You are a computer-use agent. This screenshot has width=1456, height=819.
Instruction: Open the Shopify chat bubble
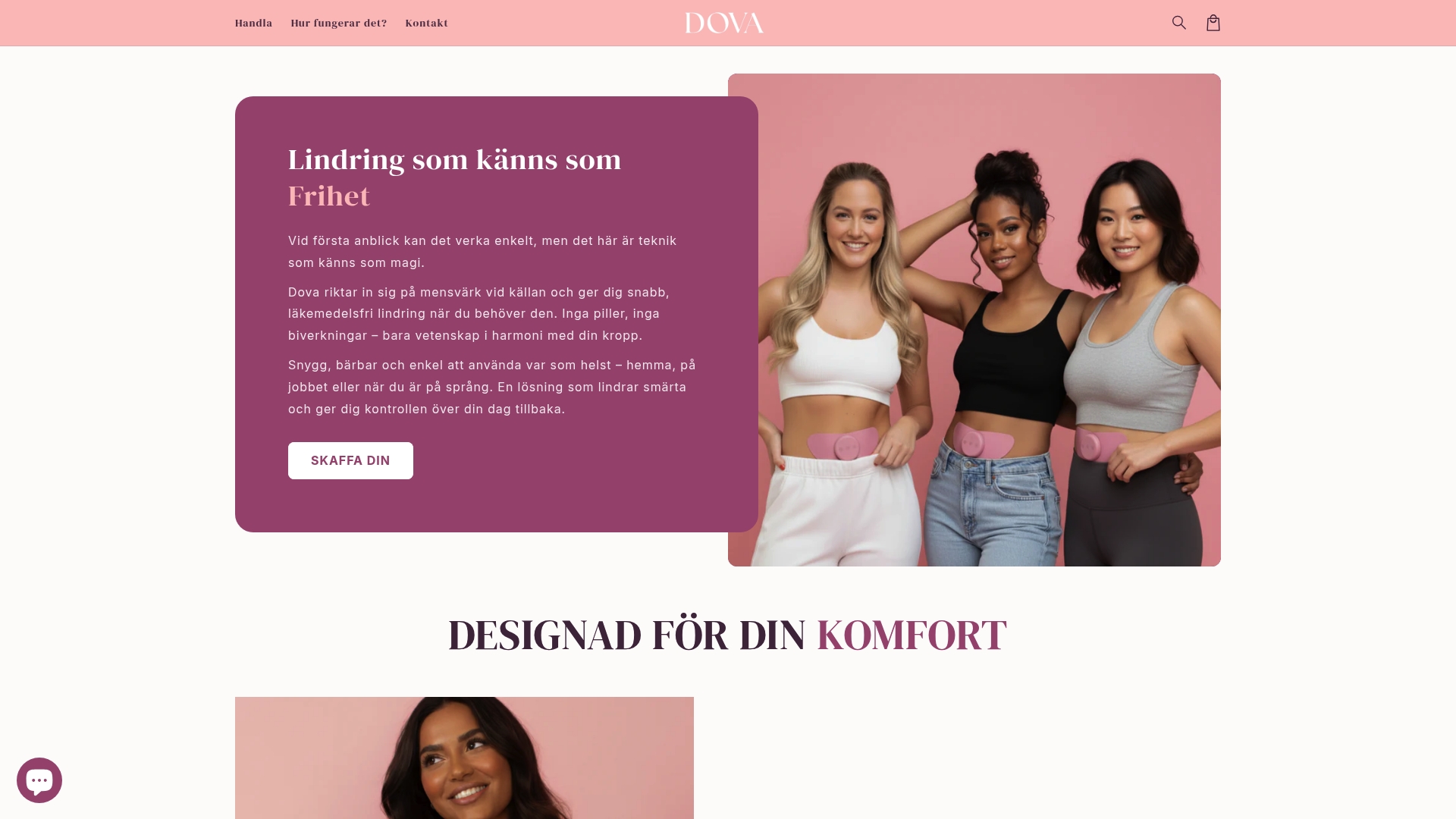39,780
